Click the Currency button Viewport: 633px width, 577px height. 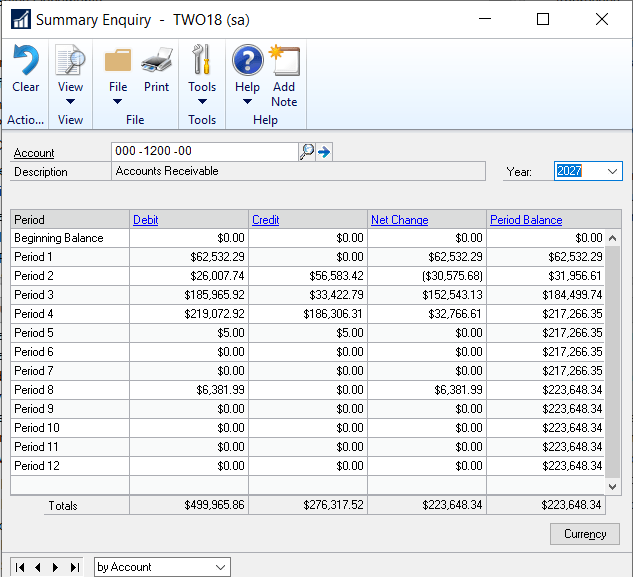[x=585, y=534]
